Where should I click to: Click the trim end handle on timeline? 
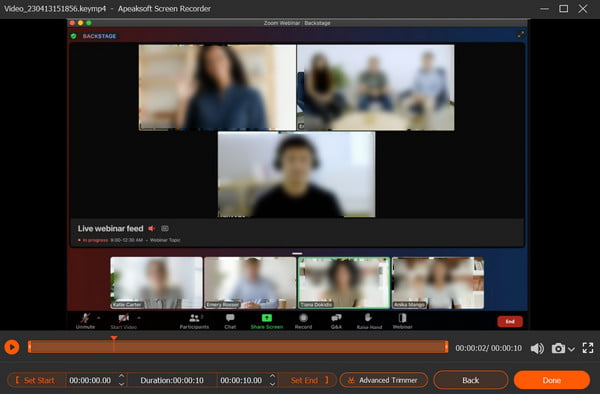point(446,347)
